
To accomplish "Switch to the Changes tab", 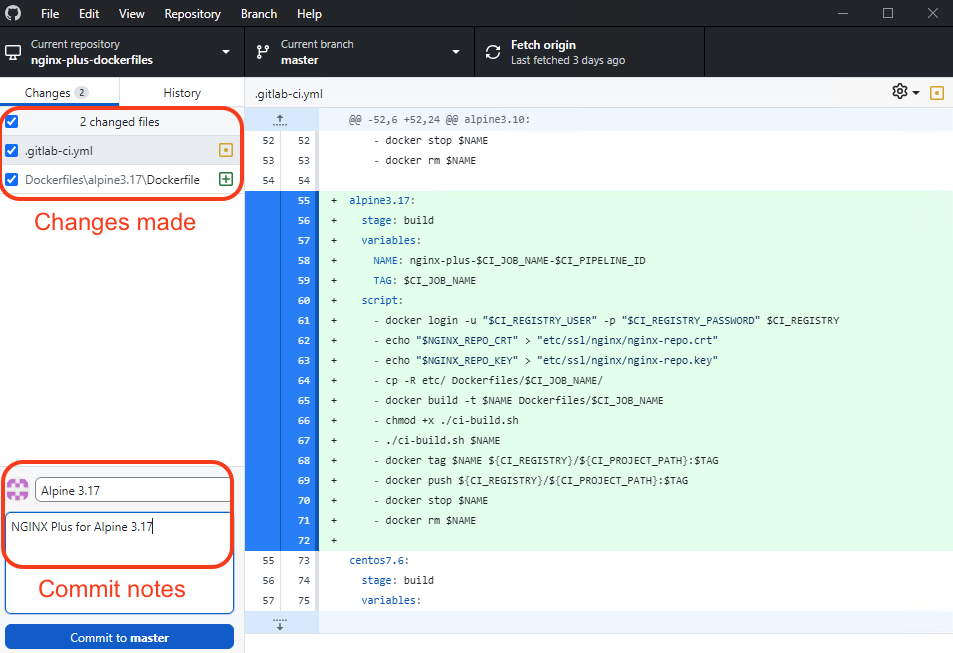I will 60,92.
